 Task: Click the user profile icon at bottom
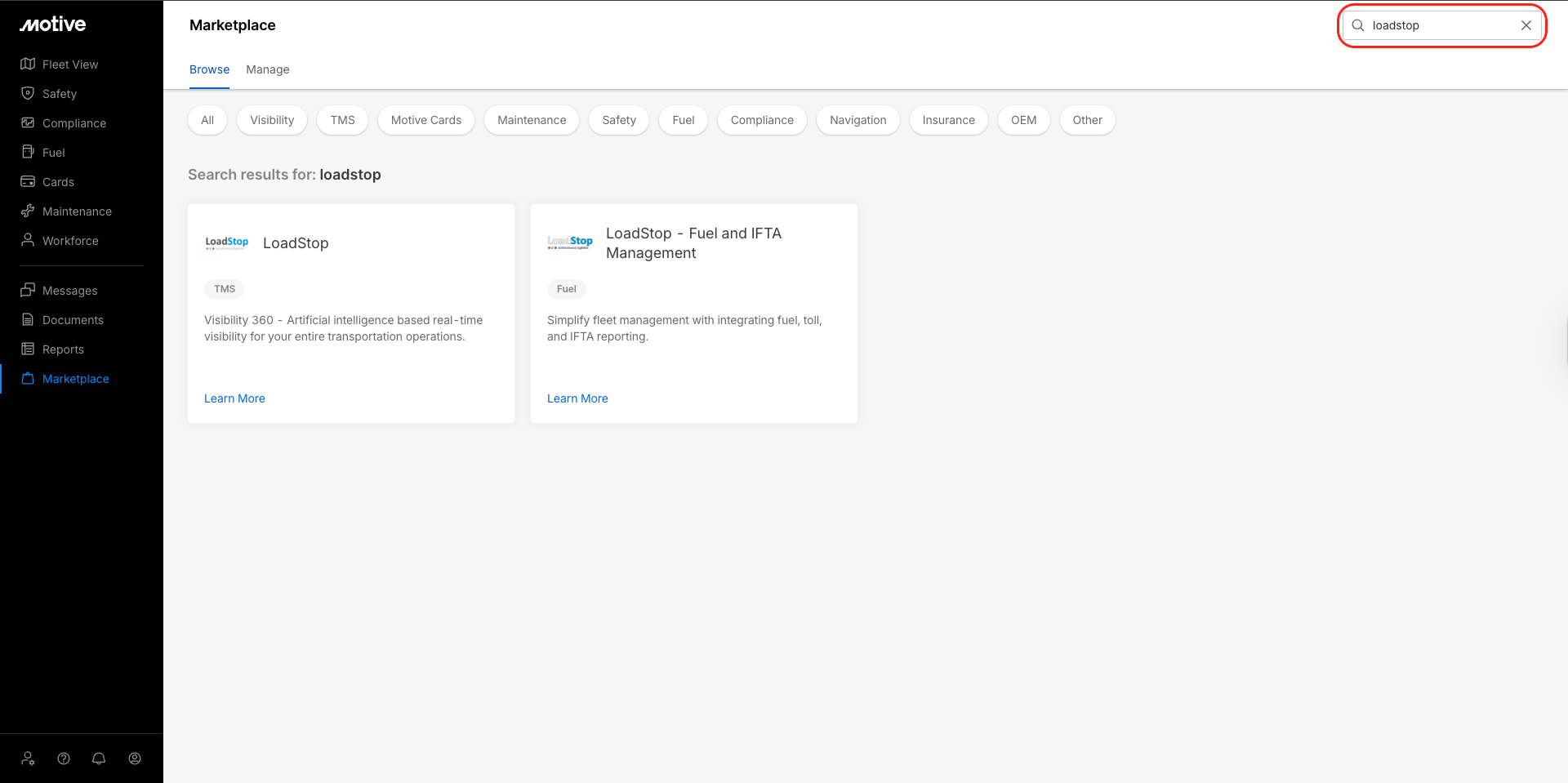coord(135,759)
